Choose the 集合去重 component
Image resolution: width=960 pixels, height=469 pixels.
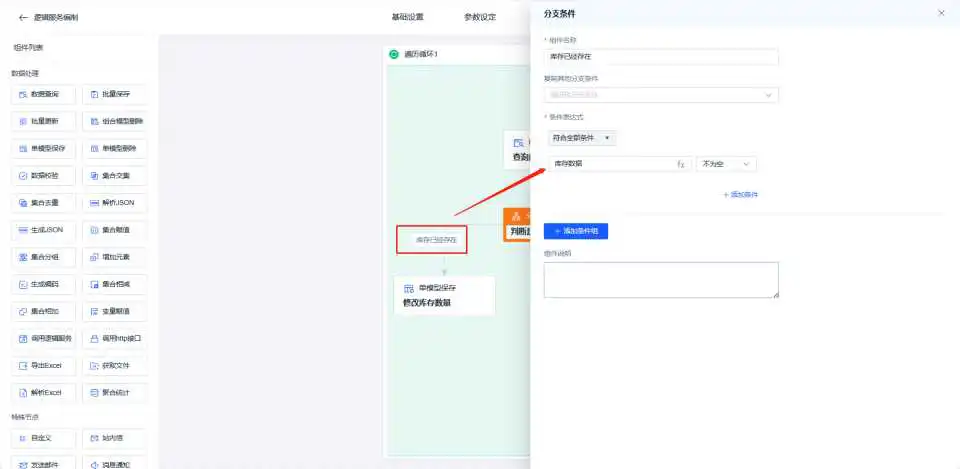pyautogui.click(x=43, y=202)
